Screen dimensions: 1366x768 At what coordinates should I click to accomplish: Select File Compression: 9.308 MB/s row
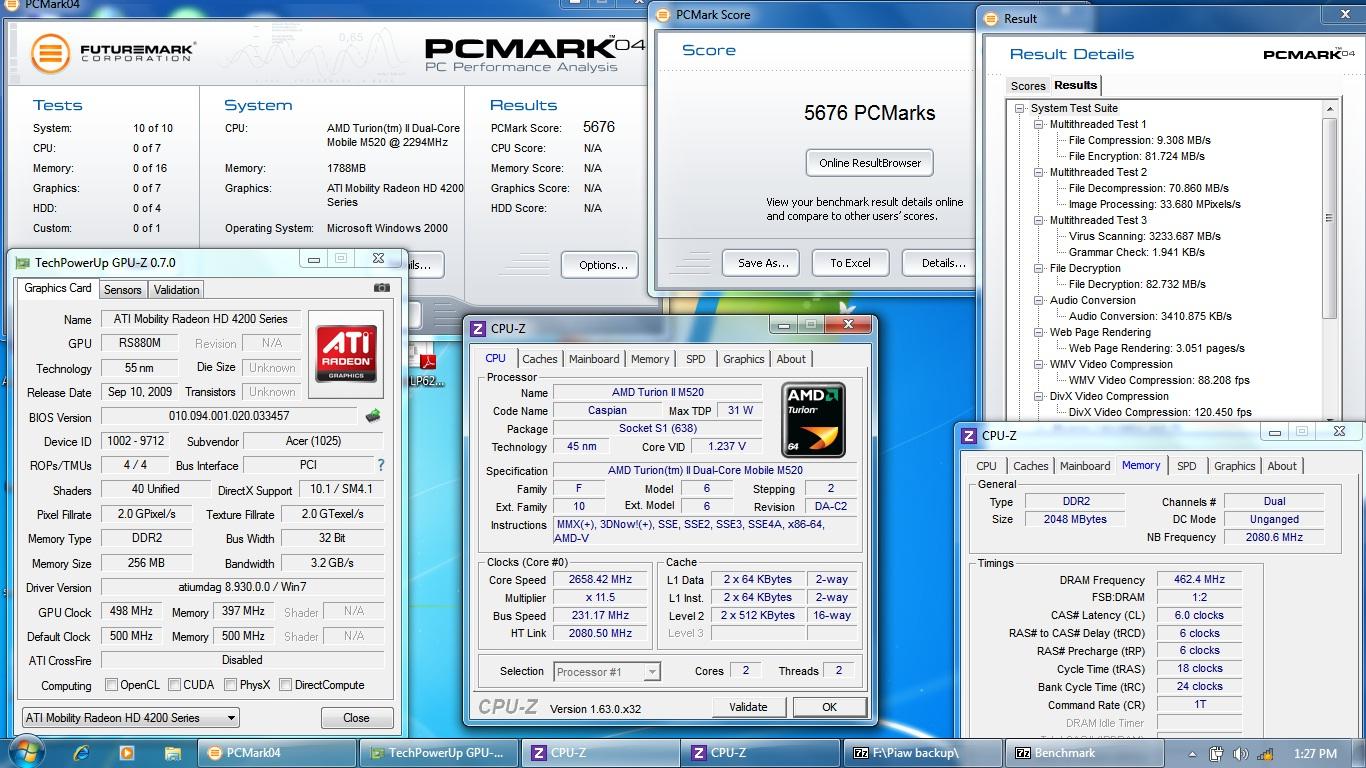[x=1139, y=140]
